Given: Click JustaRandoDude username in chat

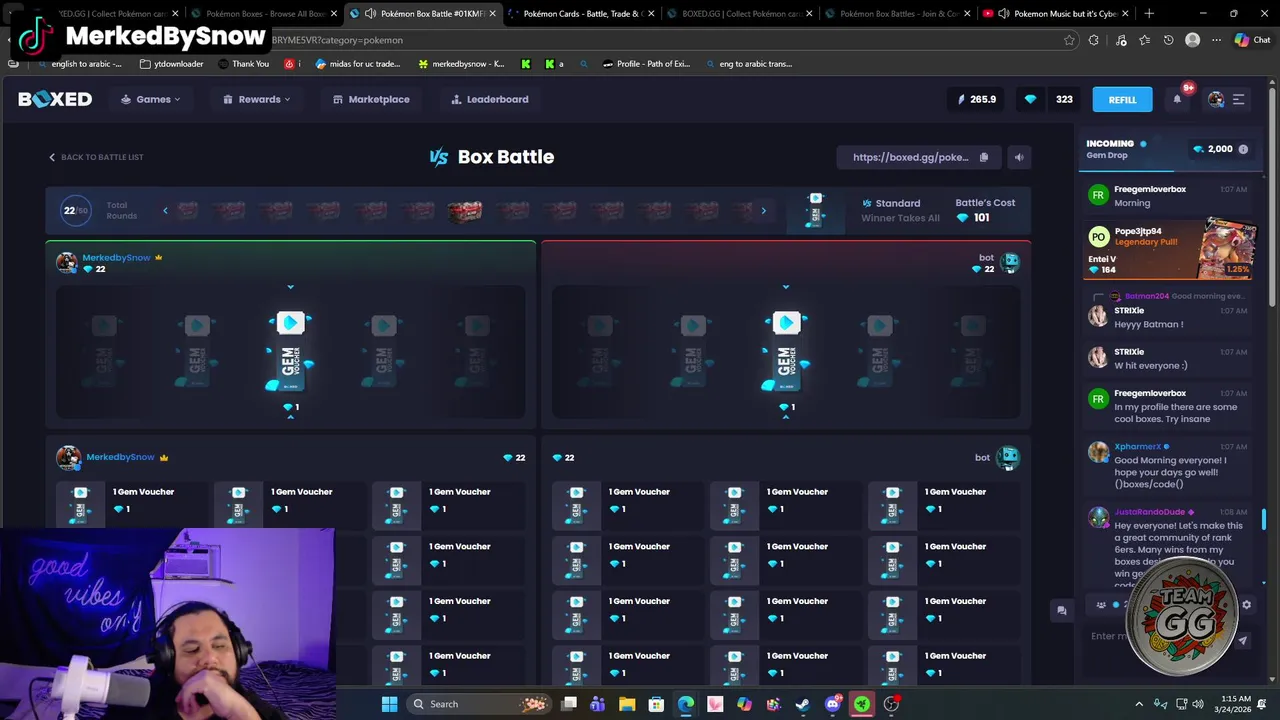Looking at the screenshot, I should point(1149,512).
